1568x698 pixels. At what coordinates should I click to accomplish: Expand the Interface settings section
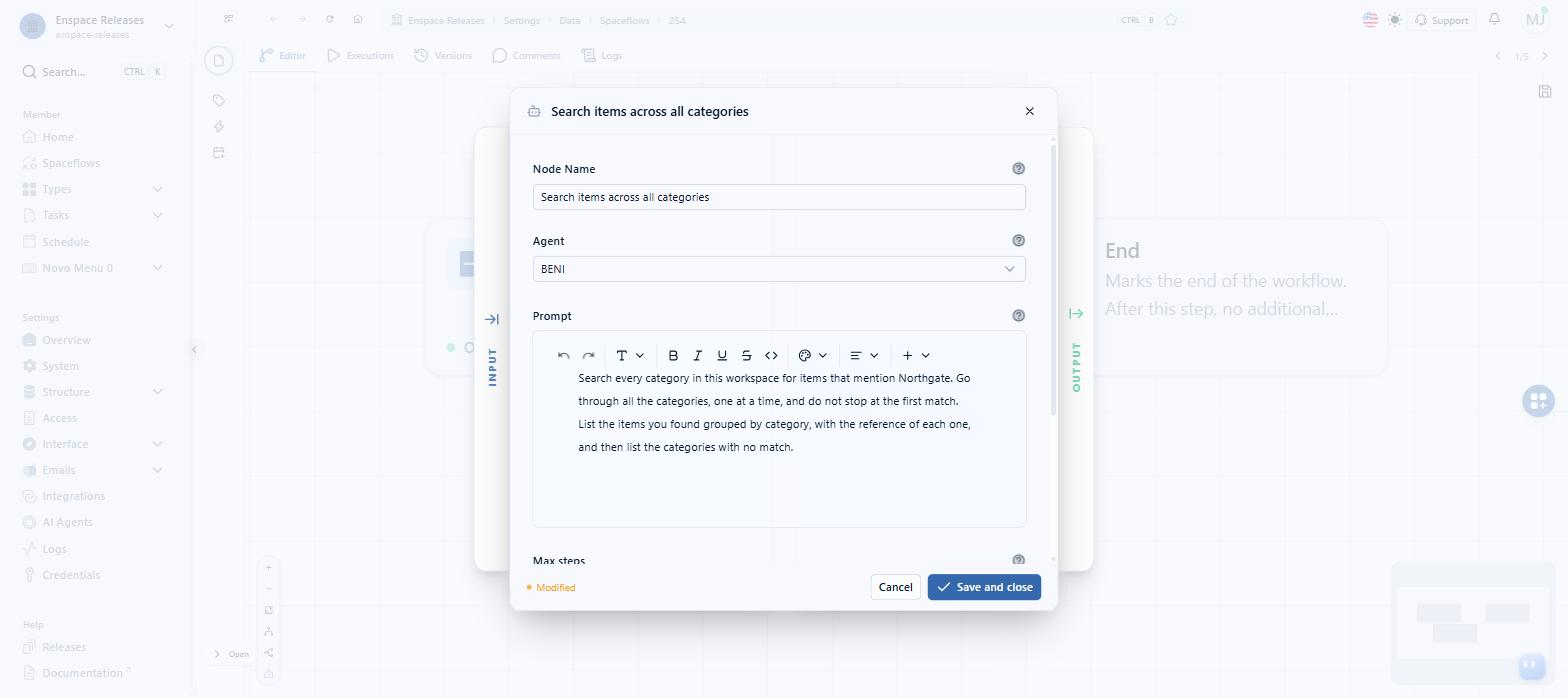tap(92, 444)
